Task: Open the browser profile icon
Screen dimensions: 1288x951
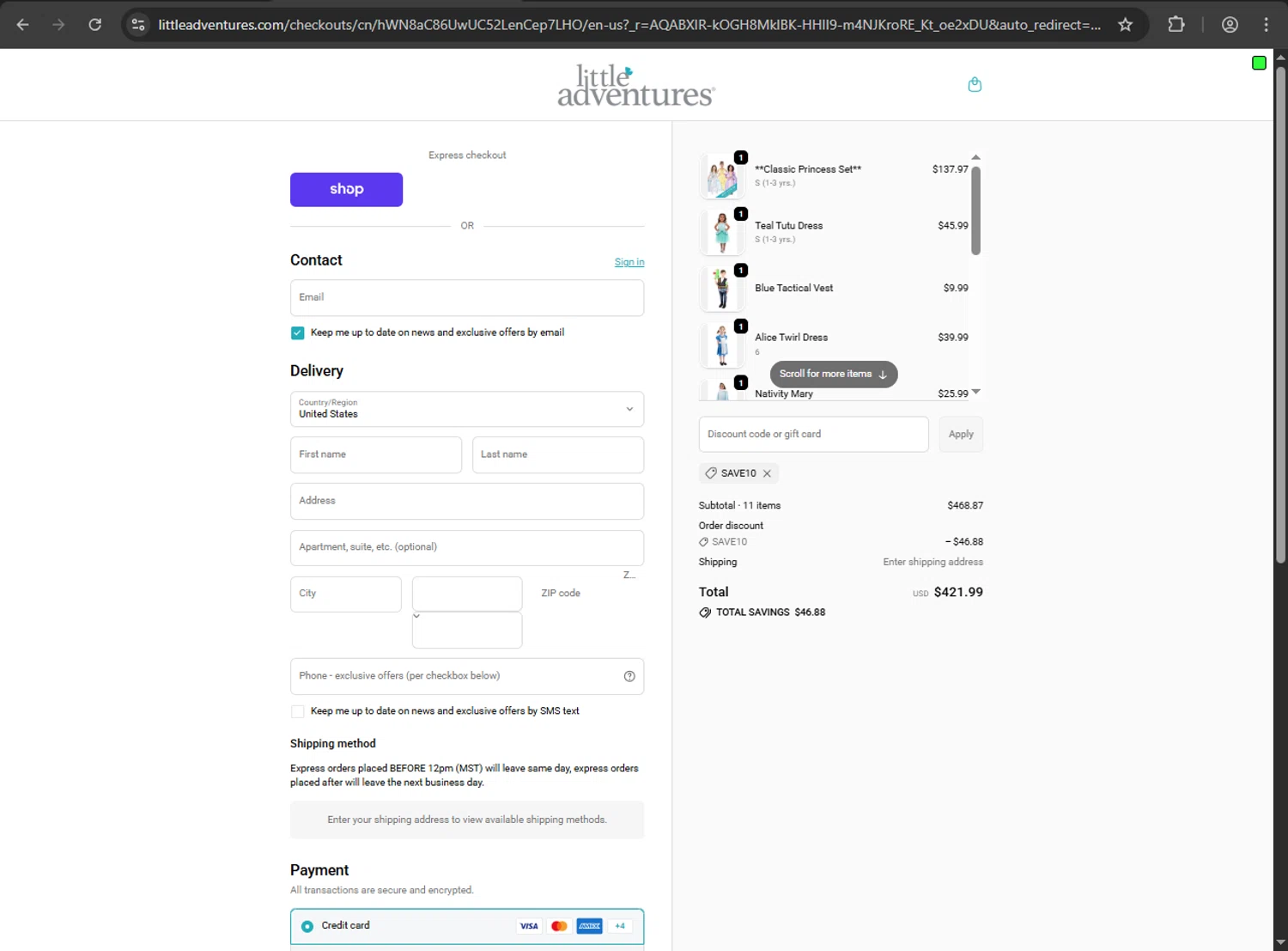Action: tap(1230, 25)
